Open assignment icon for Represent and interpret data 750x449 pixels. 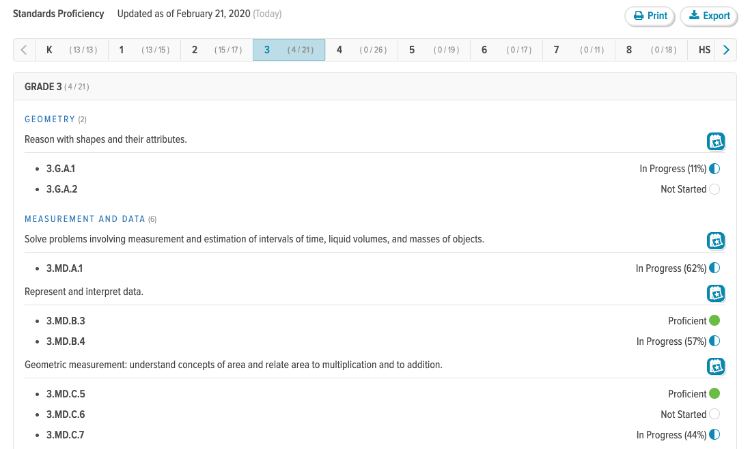click(716, 293)
